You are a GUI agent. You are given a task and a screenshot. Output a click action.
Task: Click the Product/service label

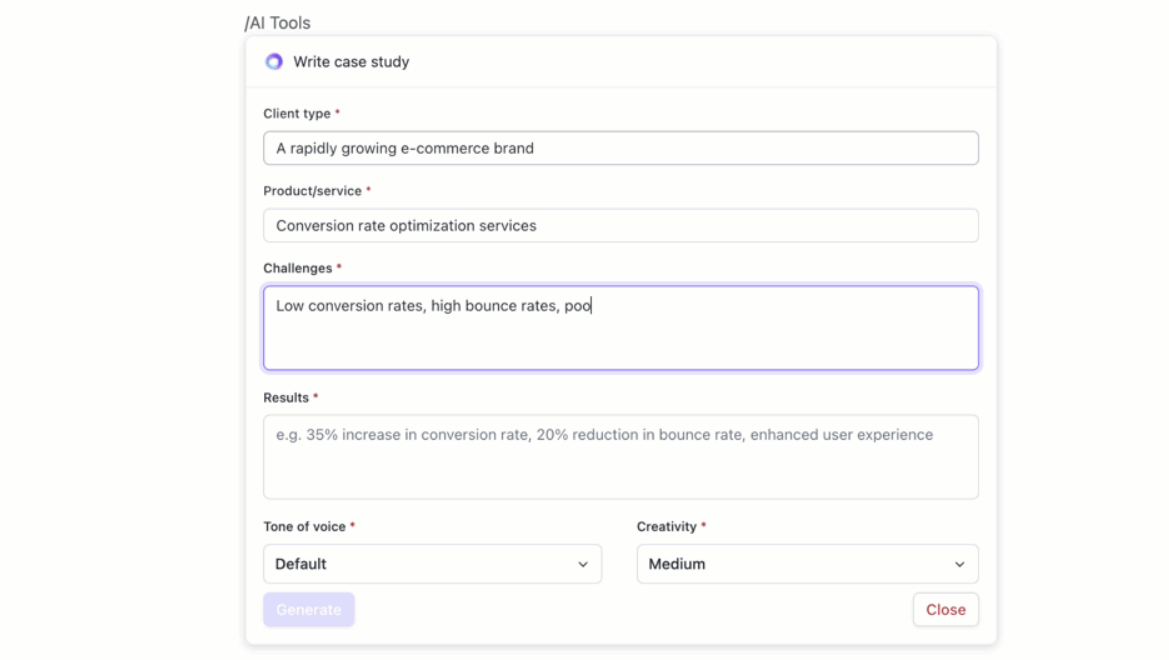[x=312, y=191]
